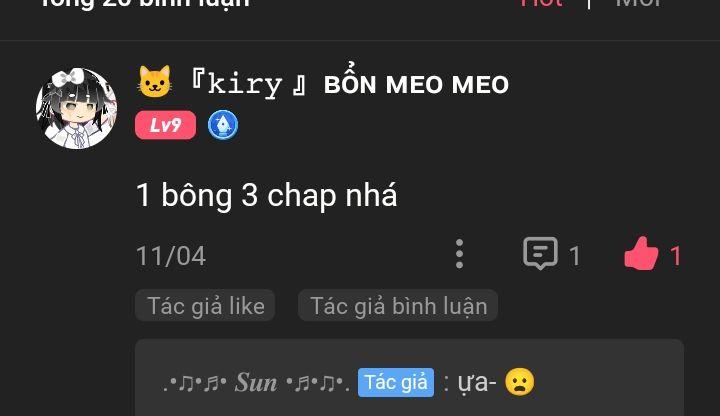Click the blue pen author badge icon
Screen dimensions: 720x416
(223, 125)
